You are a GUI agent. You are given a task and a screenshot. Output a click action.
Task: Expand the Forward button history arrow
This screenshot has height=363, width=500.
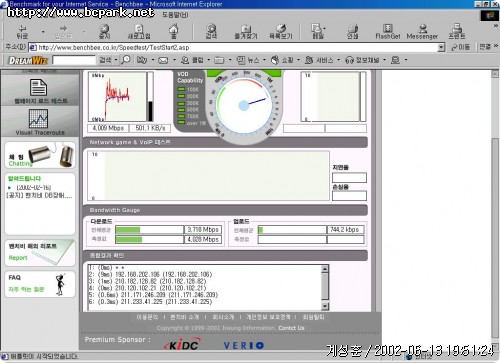[x=84, y=32]
